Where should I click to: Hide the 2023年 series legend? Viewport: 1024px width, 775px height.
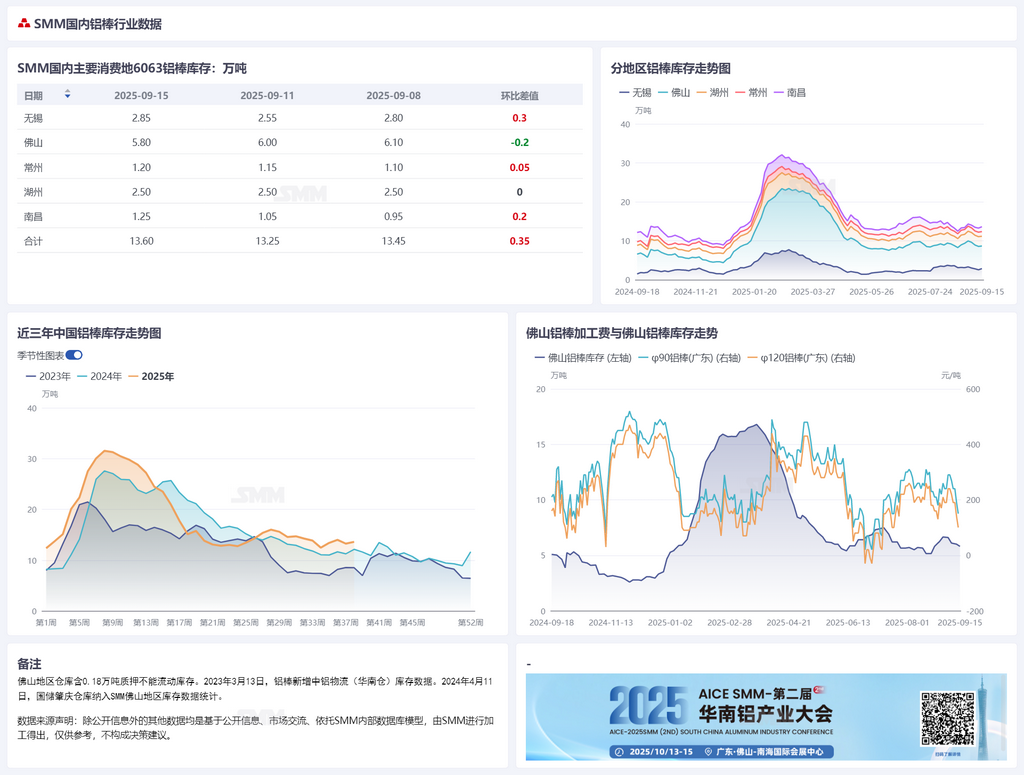click(48, 376)
